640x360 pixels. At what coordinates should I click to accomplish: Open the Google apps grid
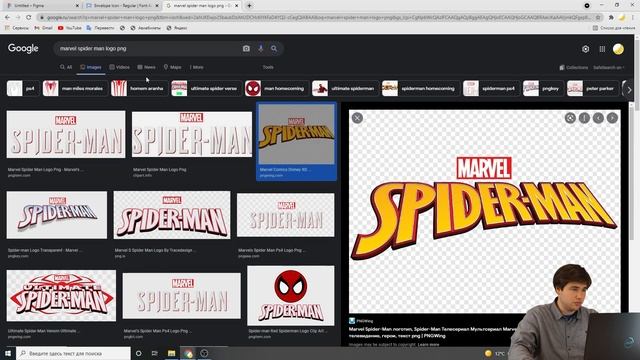click(x=602, y=49)
